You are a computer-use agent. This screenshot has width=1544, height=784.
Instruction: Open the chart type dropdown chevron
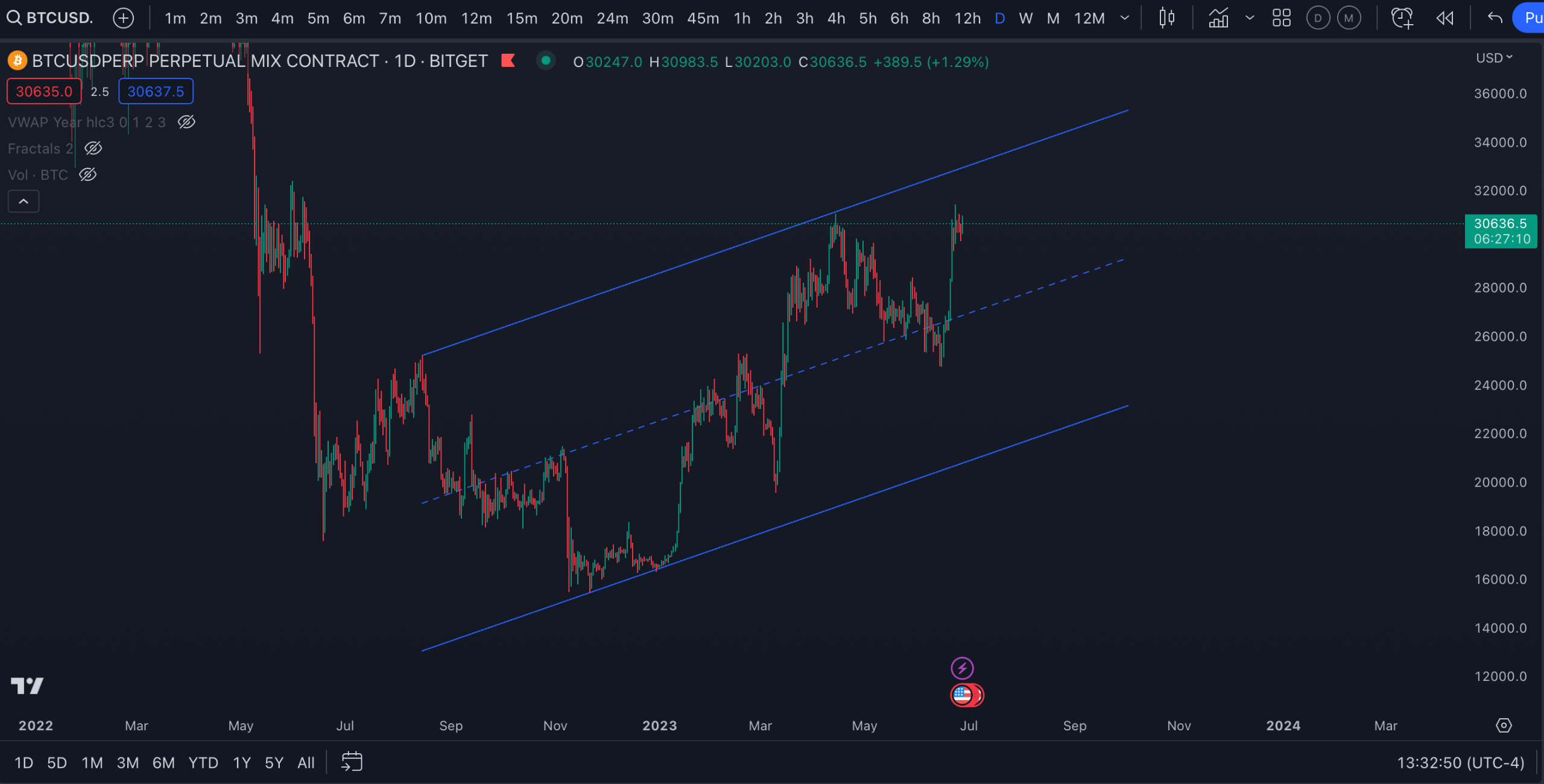pyautogui.click(x=1249, y=18)
